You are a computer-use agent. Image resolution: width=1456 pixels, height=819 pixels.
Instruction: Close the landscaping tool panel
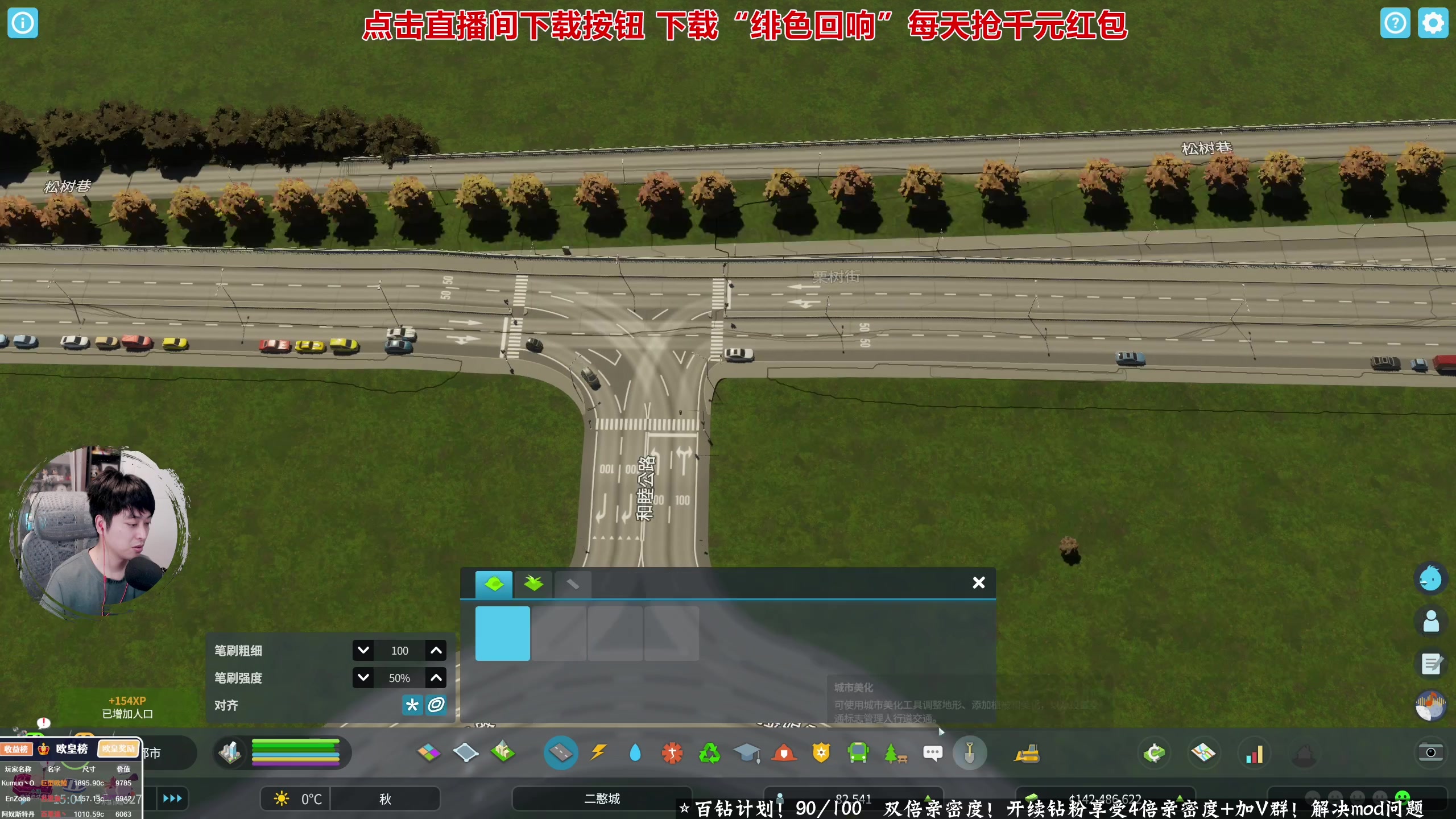tap(979, 582)
